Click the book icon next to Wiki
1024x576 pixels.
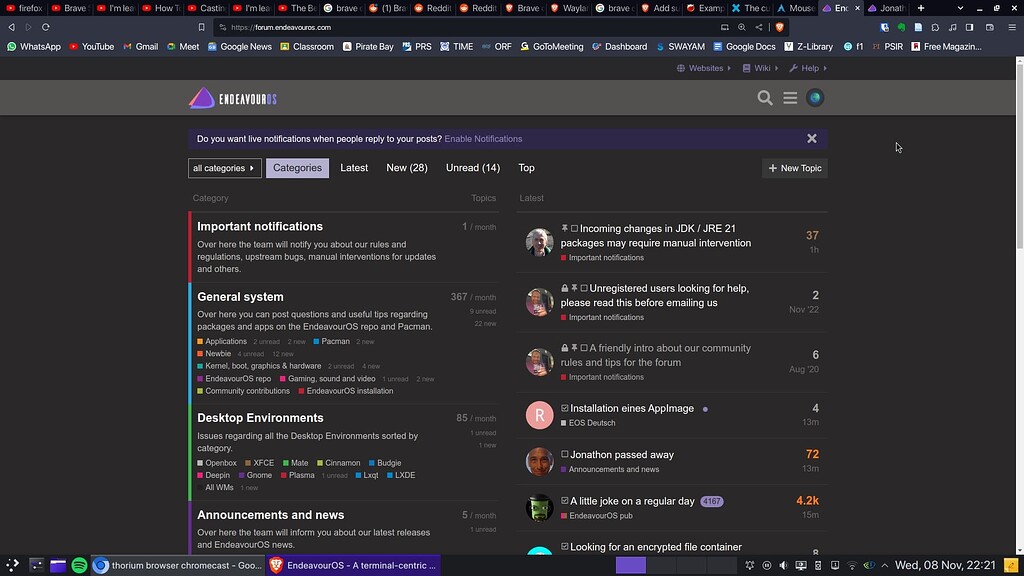pyautogui.click(x=746, y=68)
